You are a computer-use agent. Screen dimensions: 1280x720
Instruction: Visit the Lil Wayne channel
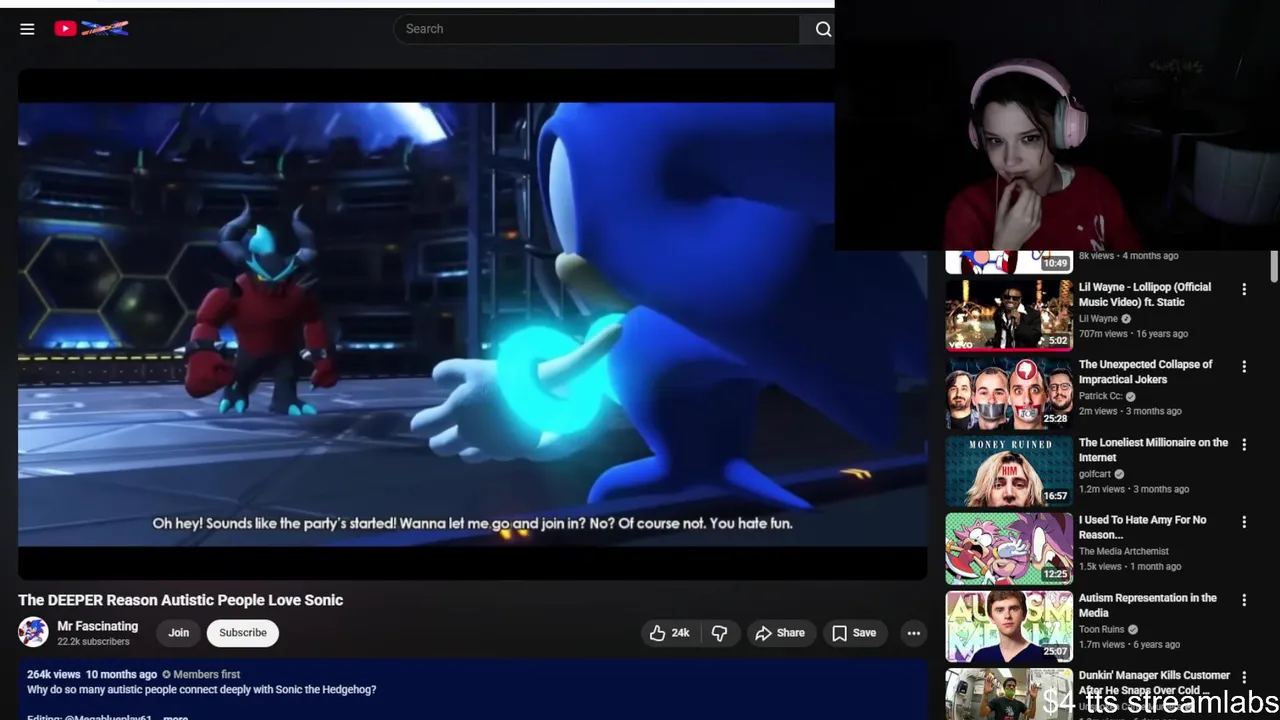pos(1098,319)
